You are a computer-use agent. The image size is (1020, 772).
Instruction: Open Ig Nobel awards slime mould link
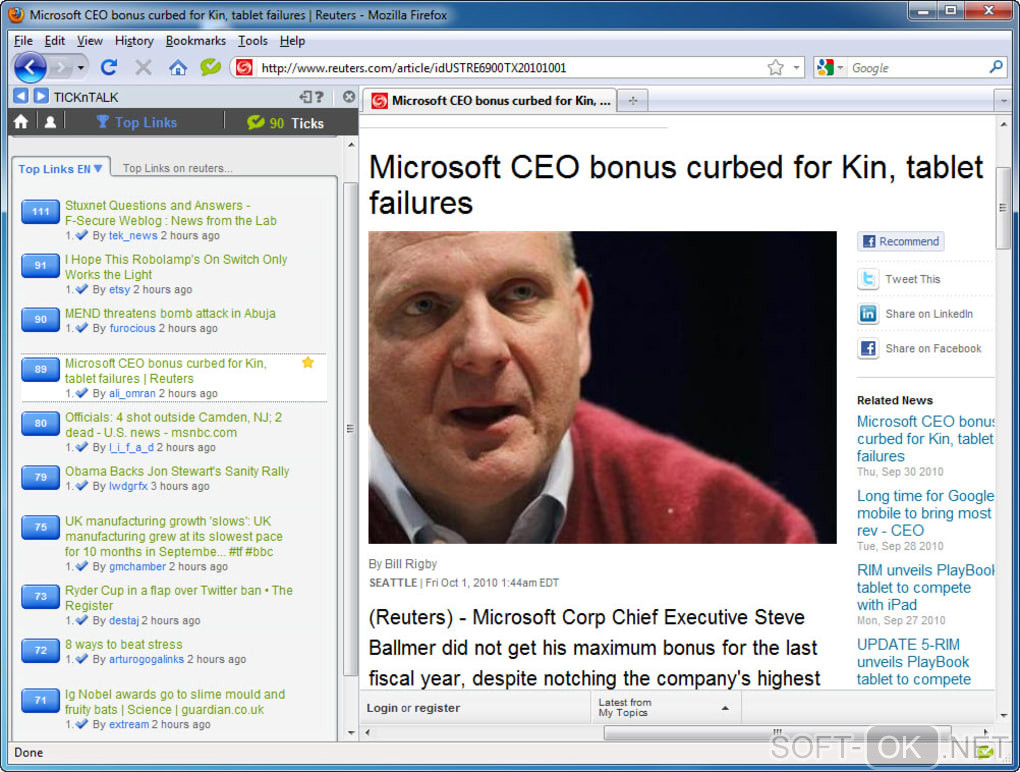(174, 702)
